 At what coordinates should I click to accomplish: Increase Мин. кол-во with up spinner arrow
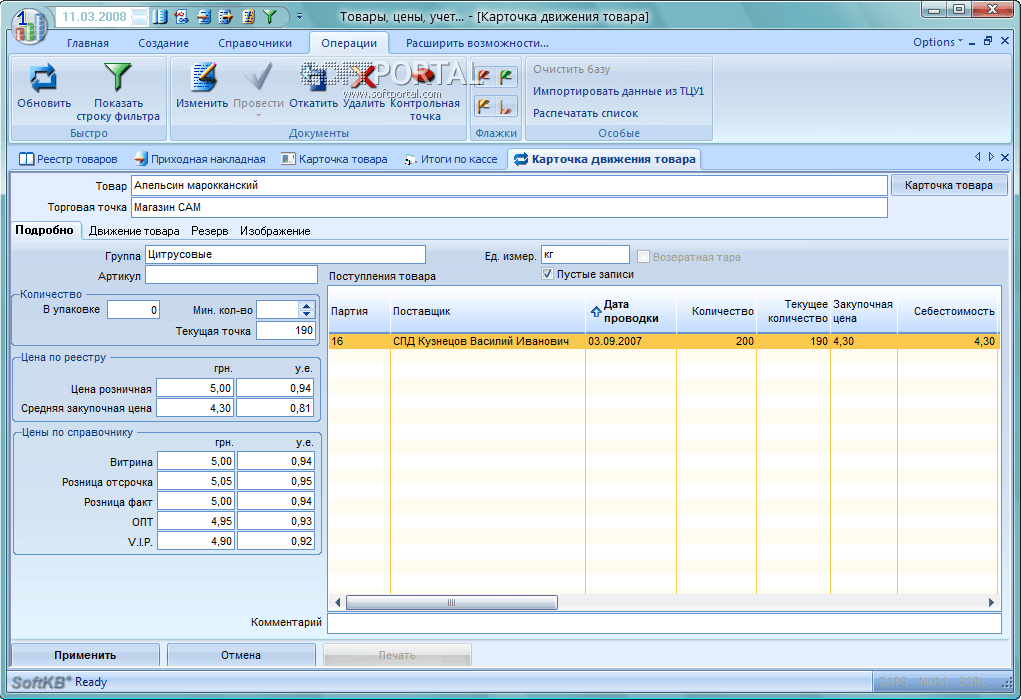[x=307, y=305]
